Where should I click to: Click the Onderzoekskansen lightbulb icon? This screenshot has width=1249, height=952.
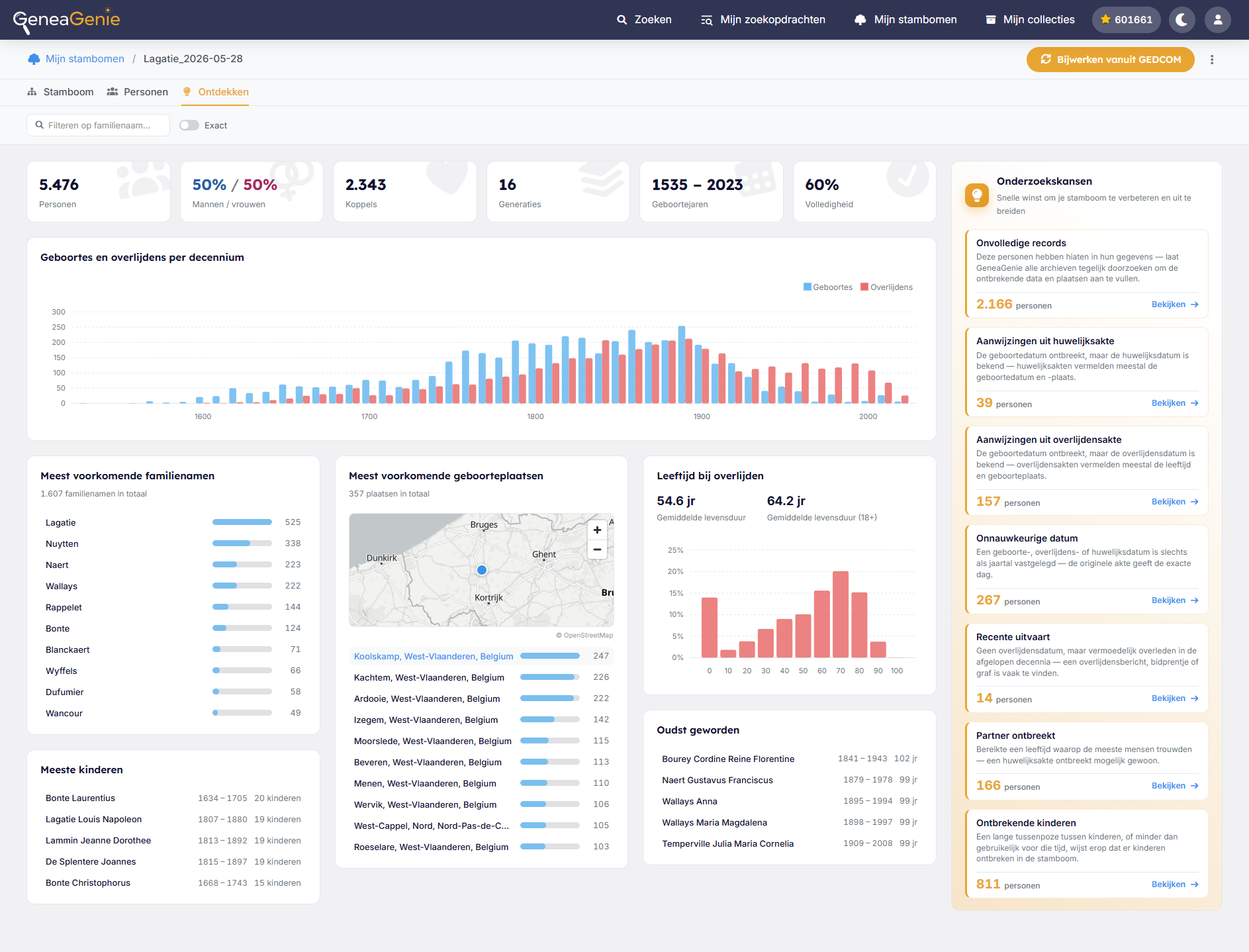tap(977, 195)
